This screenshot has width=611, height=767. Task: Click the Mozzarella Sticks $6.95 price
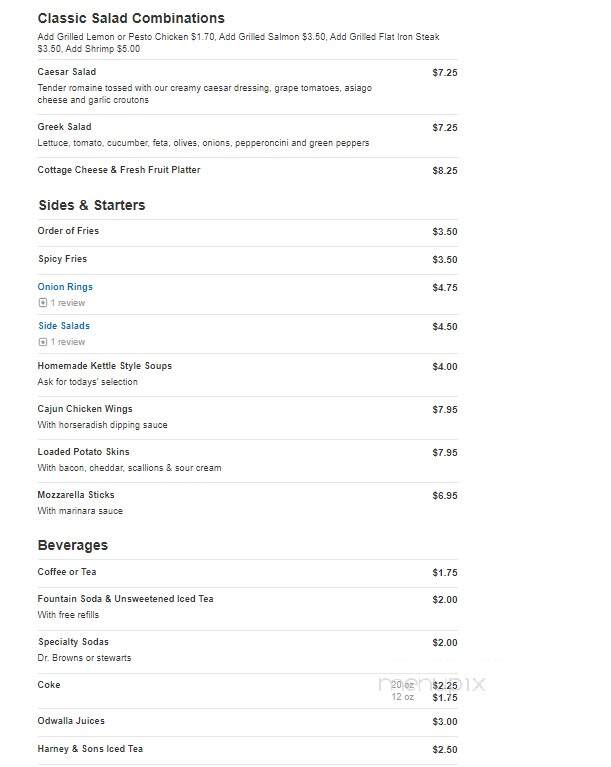[445, 496]
